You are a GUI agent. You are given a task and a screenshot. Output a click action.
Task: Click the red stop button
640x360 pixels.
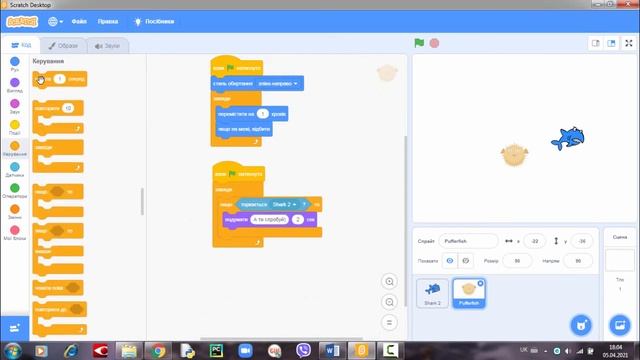click(x=434, y=43)
